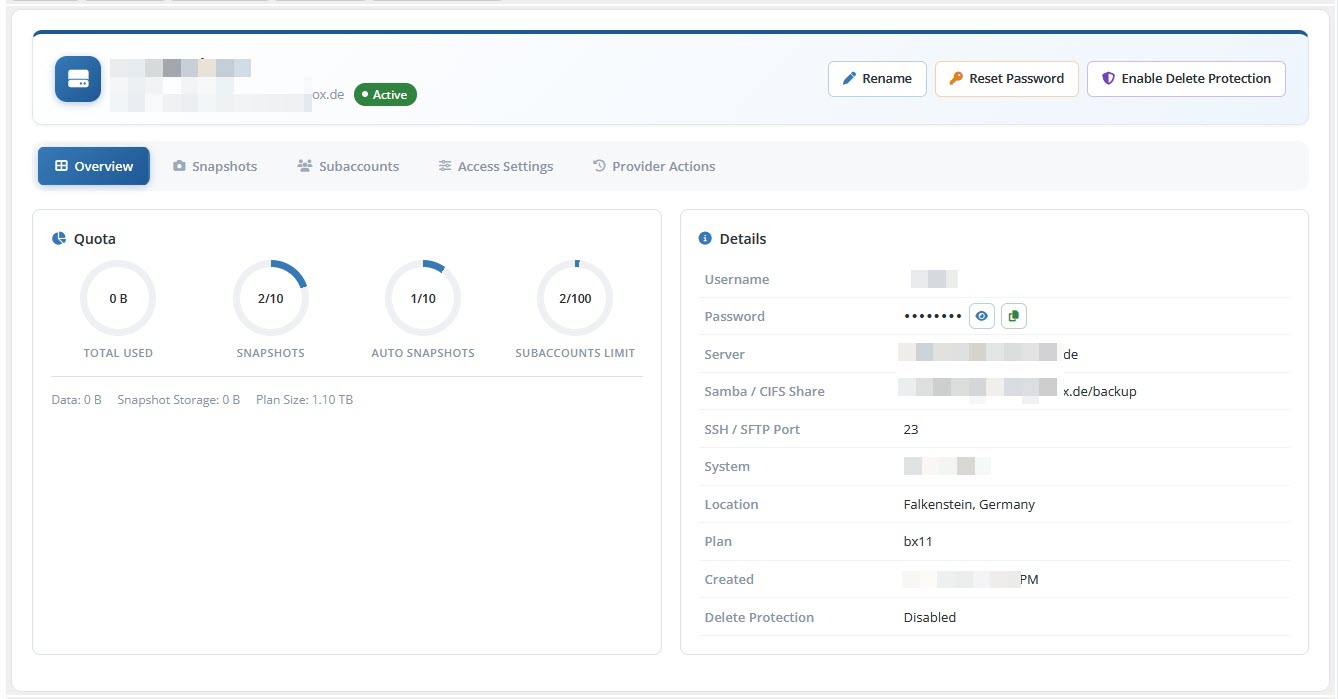Click the 2/10 snapshots progress ring
1338x699 pixels.
pyautogui.click(x=271, y=298)
